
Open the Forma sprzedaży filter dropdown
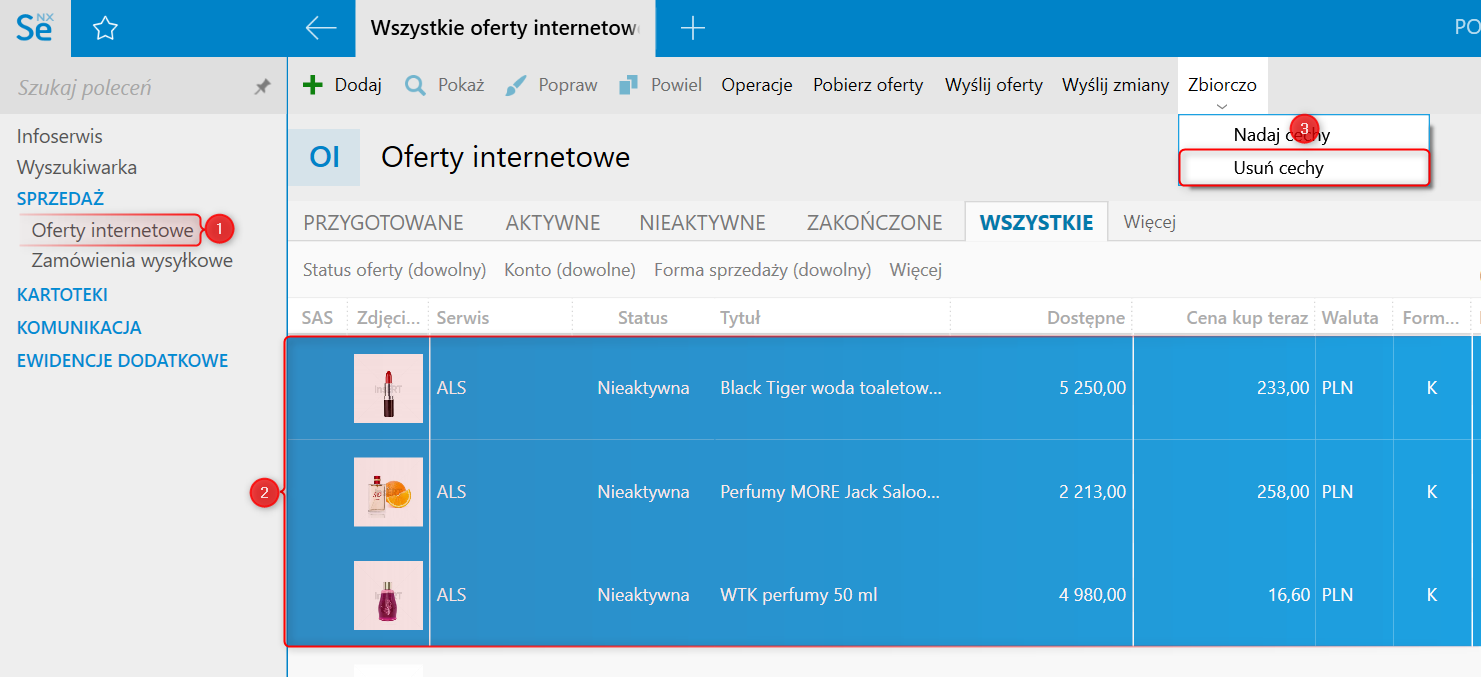762,270
